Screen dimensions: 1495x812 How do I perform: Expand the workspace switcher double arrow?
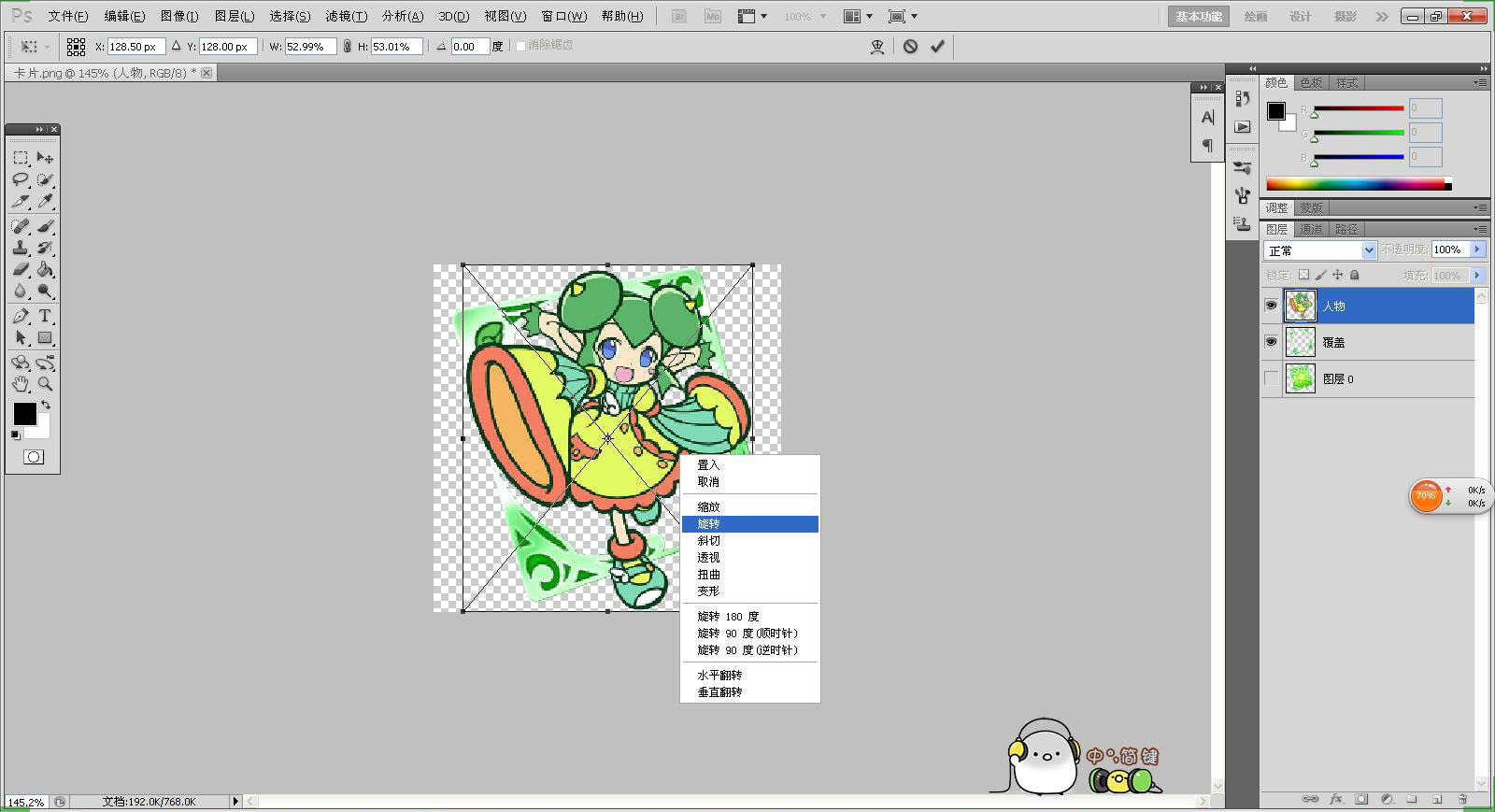pos(1381,17)
